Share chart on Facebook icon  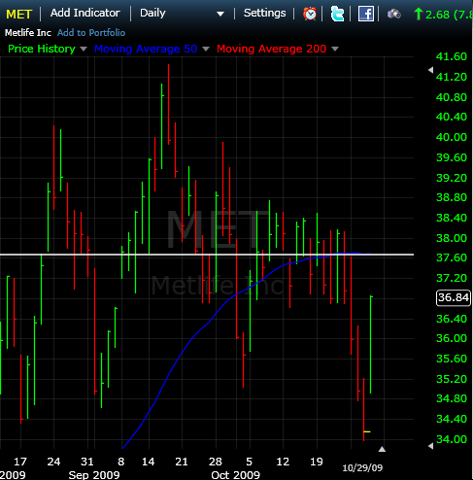click(x=366, y=14)
